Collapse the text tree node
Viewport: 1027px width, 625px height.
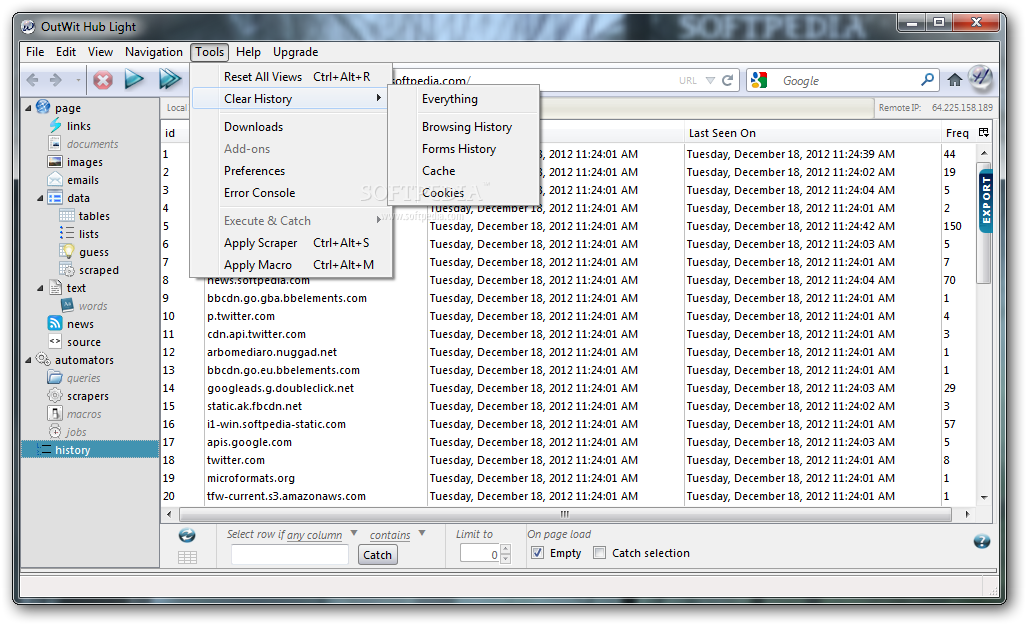point(40,288)
